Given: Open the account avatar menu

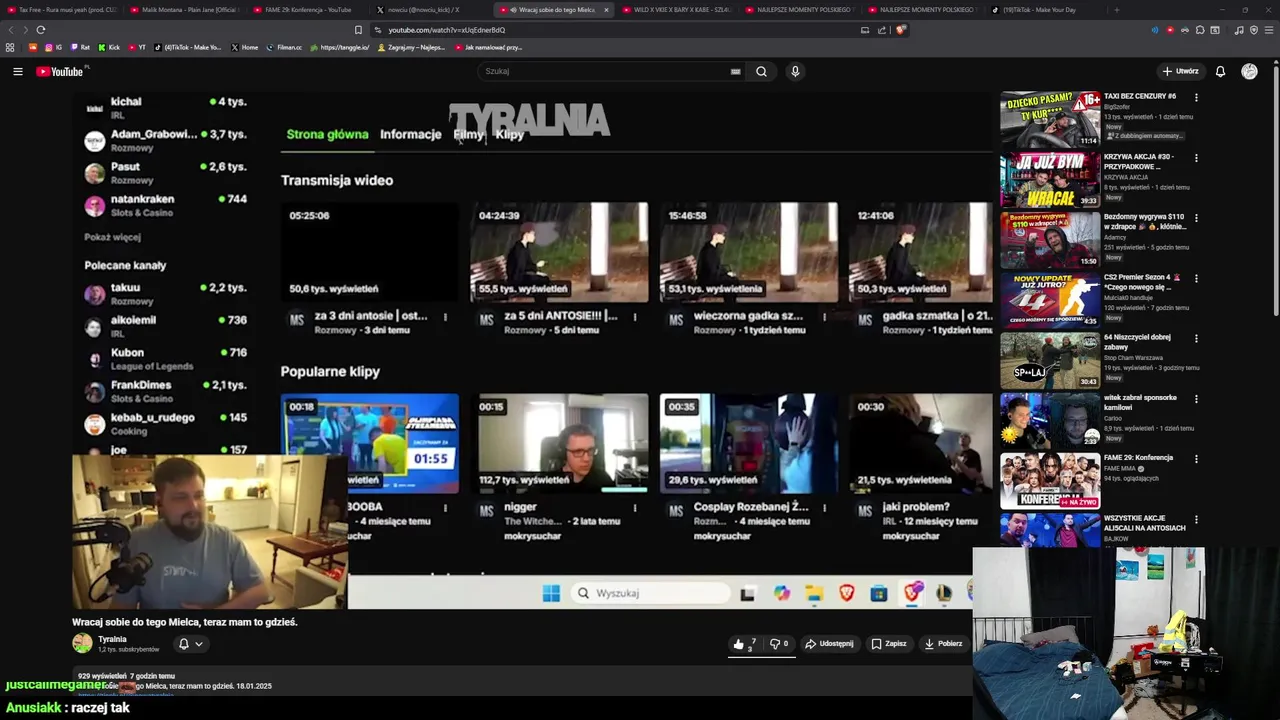Looking at the screenshot, I should [x=1249, y=71].
